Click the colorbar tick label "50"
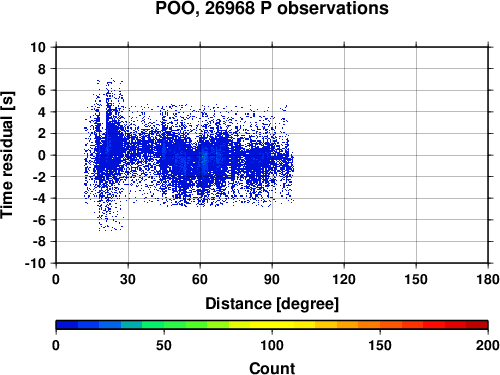 point(164,345)
